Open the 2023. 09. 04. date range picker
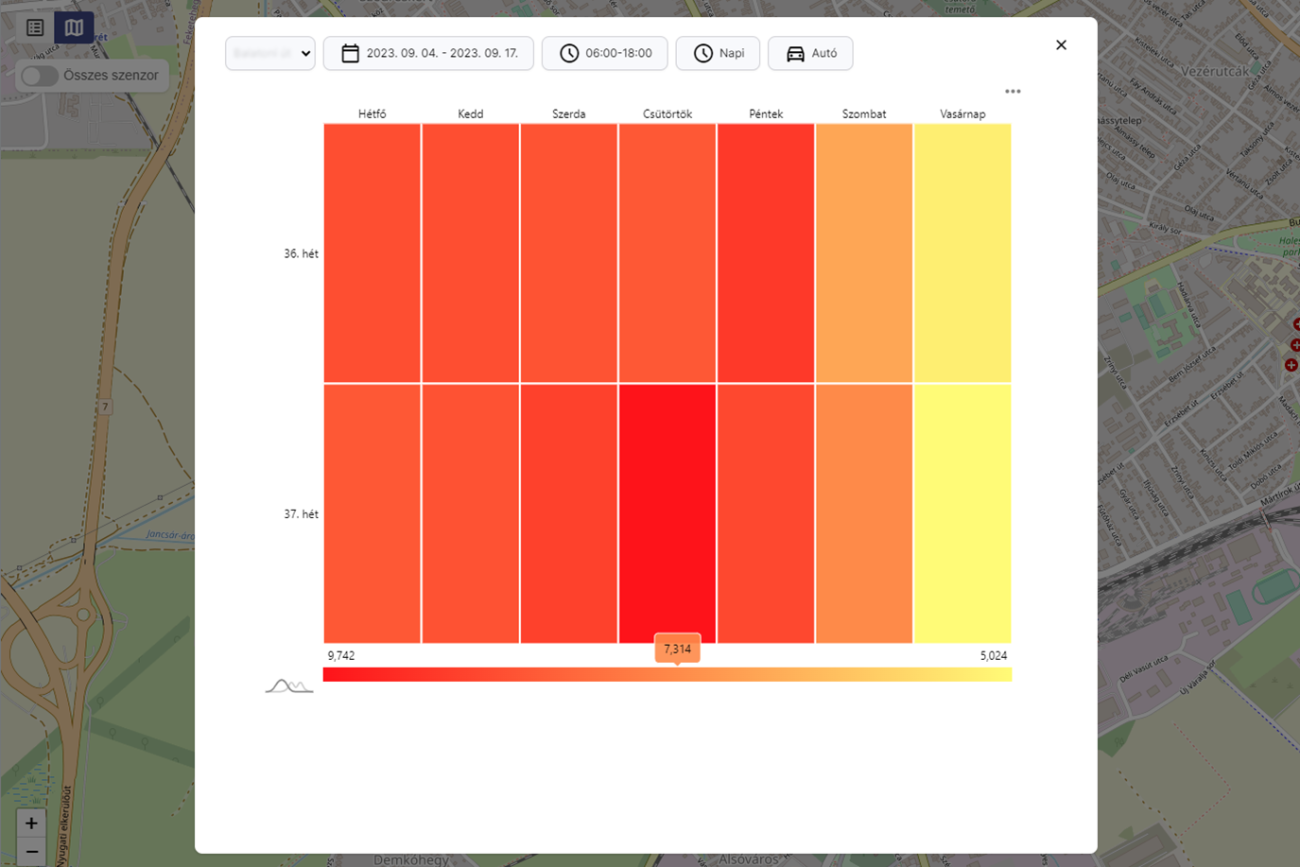1300x867 pixels. point(441,53)
